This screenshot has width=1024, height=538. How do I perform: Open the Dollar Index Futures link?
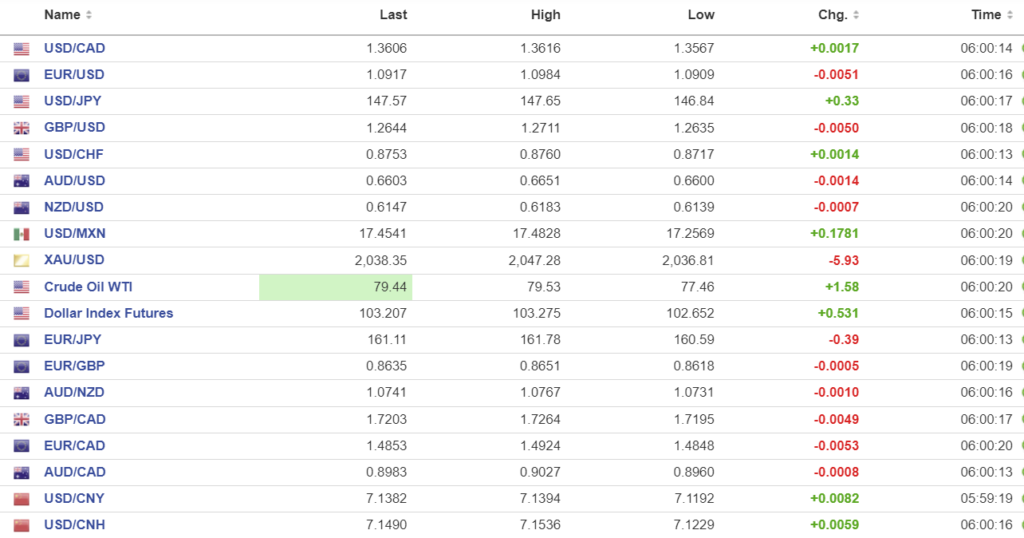pyautogui.click(x=108, y=313)
